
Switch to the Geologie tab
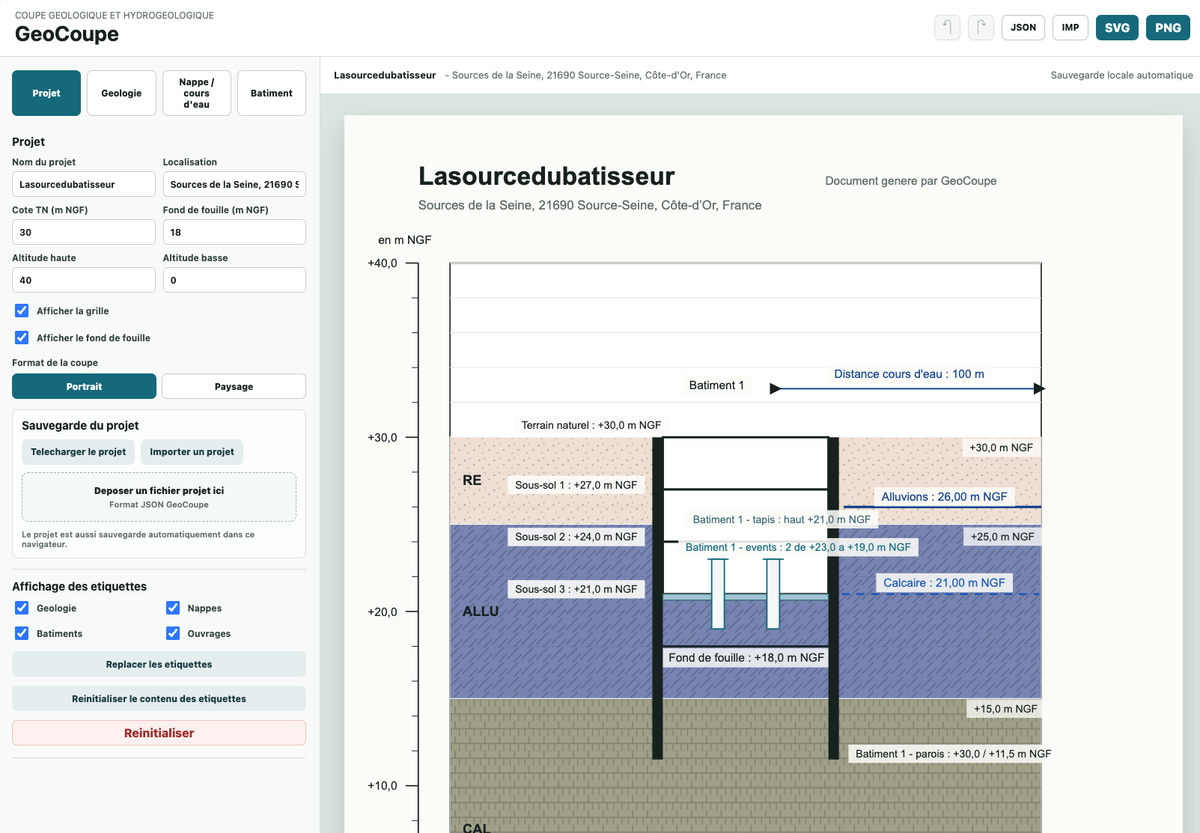click(x=121, y=93)
